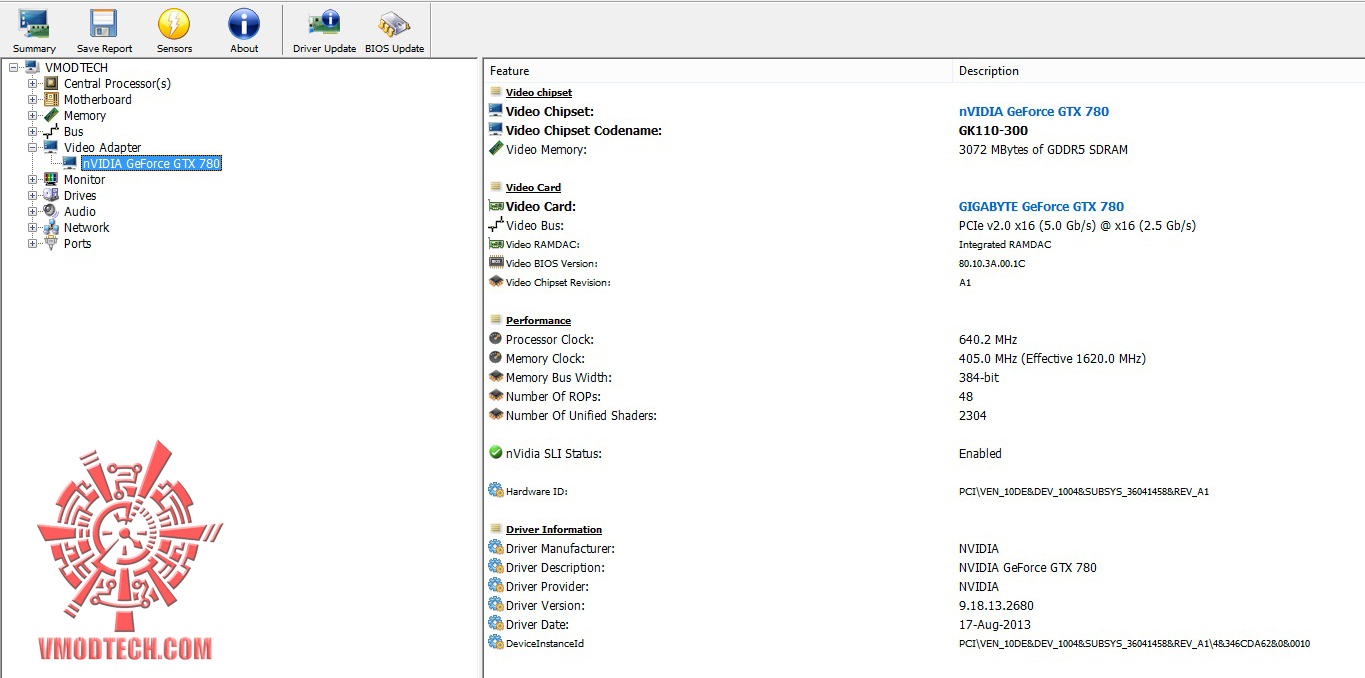
Task: Click the Network tree icon
Action: (51, 227)
